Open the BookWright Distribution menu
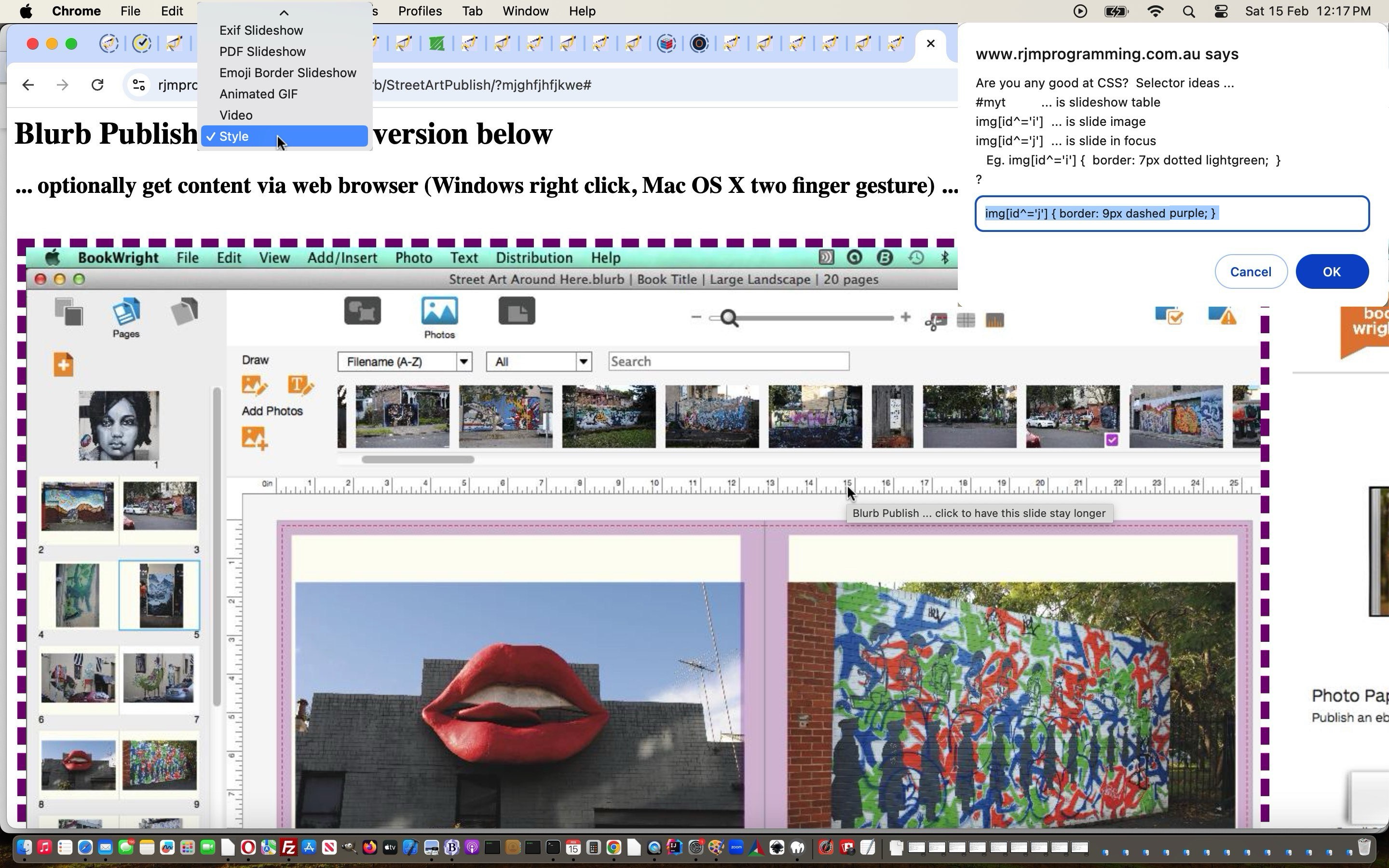Viewport: 1389px width, 868px height. pyautogui.click(x=534, y=258)
